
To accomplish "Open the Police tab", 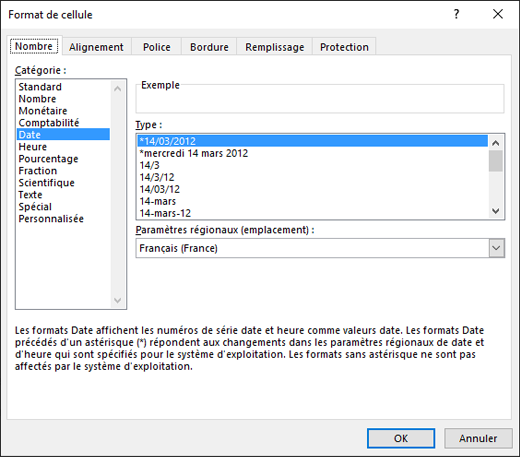I will click(157, 47).
